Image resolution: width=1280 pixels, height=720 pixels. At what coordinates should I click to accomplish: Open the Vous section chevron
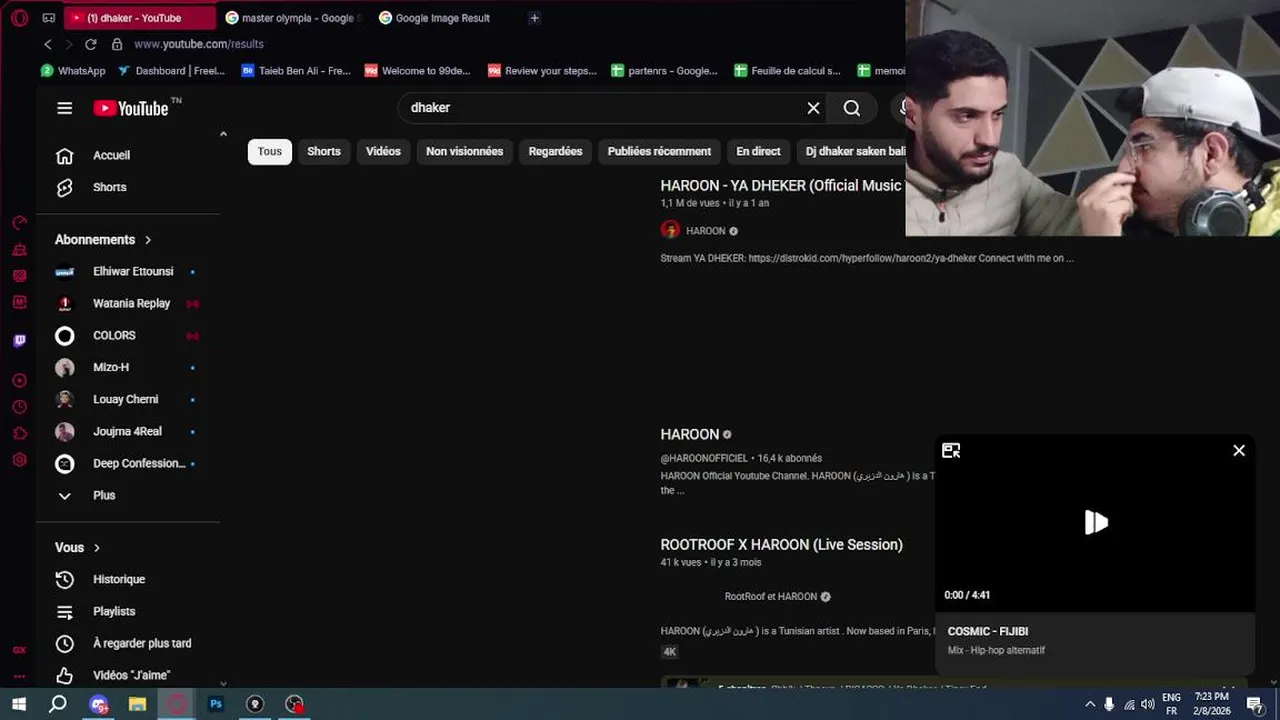pyautogui.click(x=97, y=548)
